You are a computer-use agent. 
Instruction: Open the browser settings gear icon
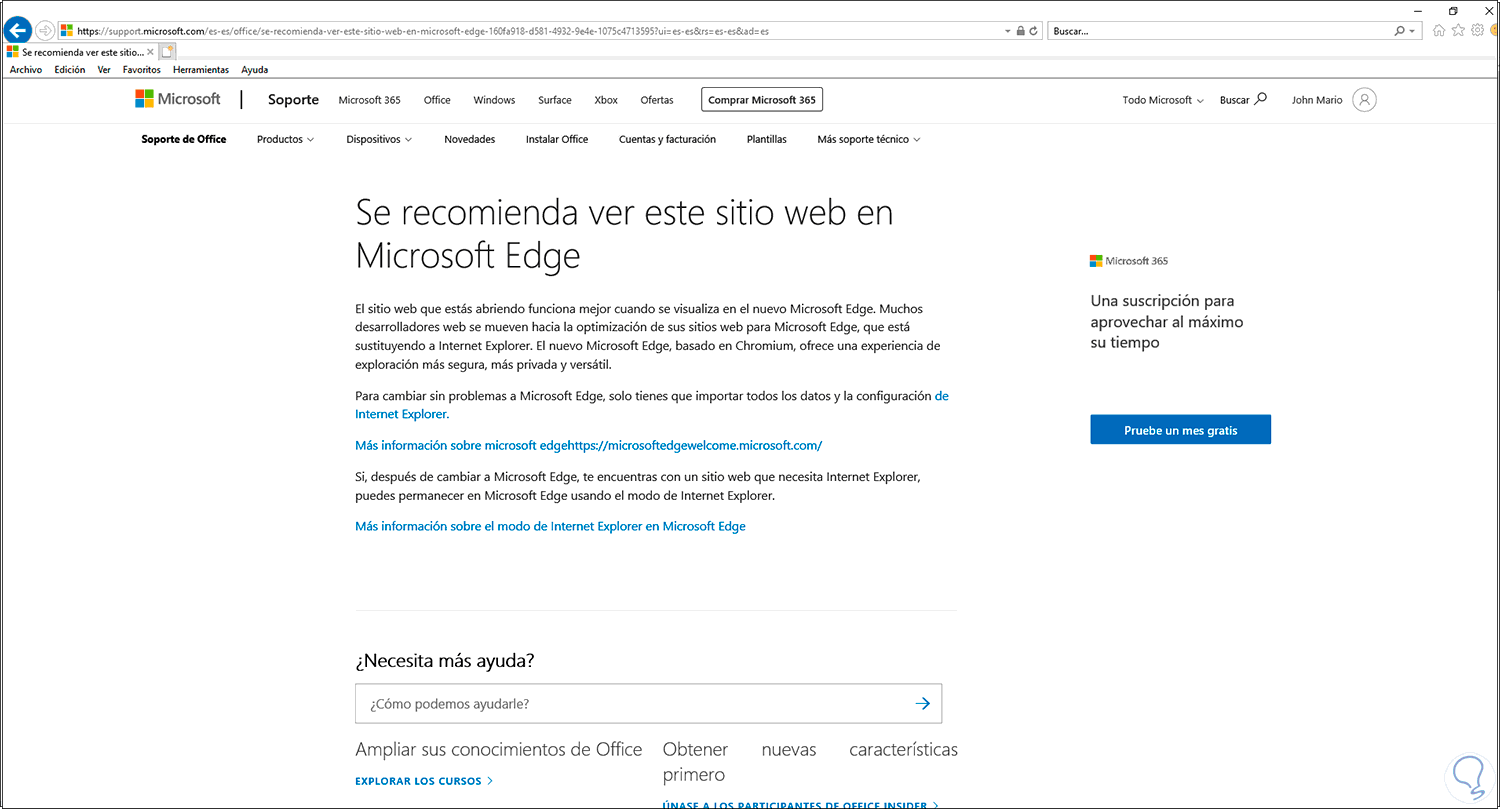pyautogui.click(x=1477, y=31)
